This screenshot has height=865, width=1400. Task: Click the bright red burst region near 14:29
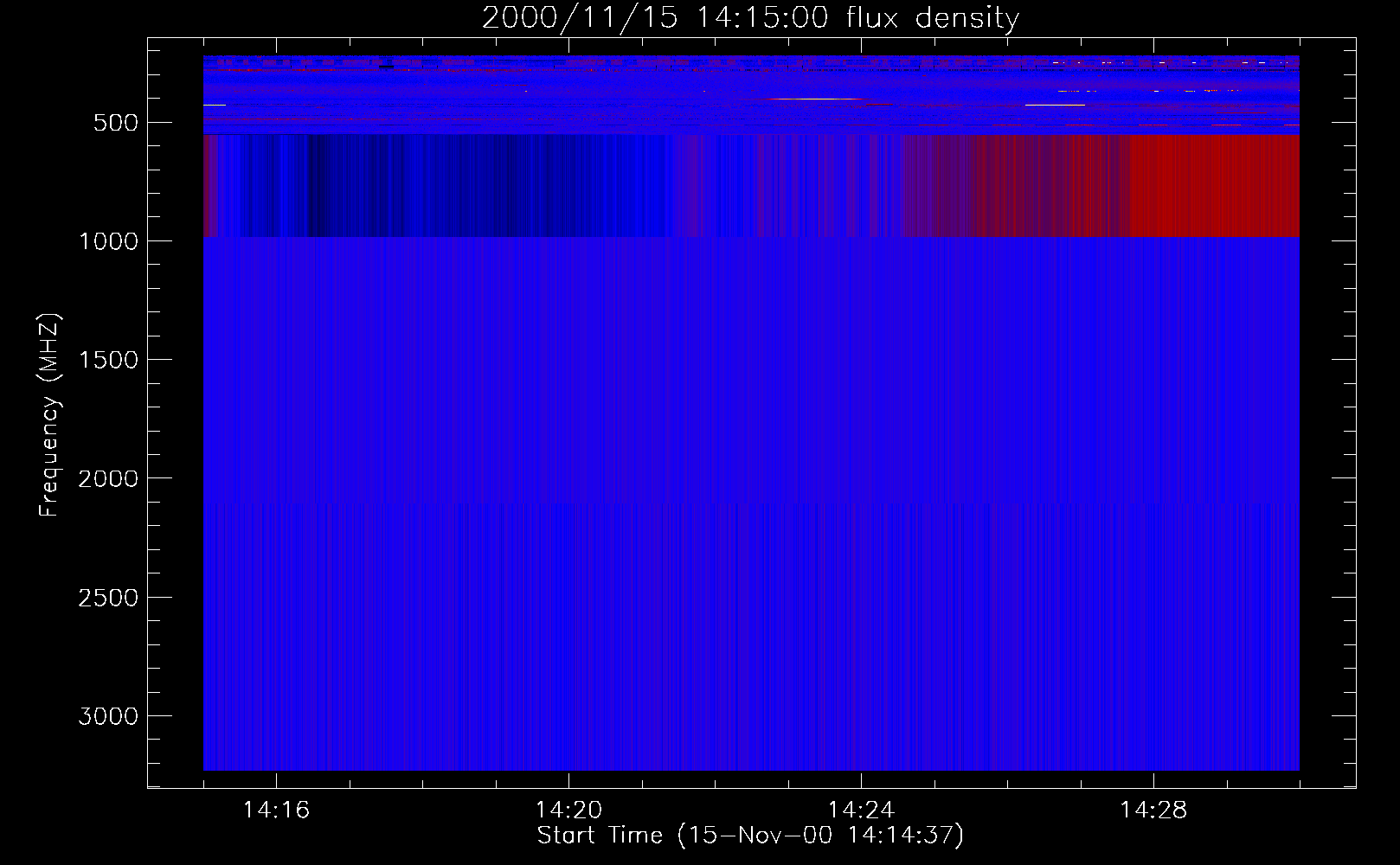click(1213, 185)
